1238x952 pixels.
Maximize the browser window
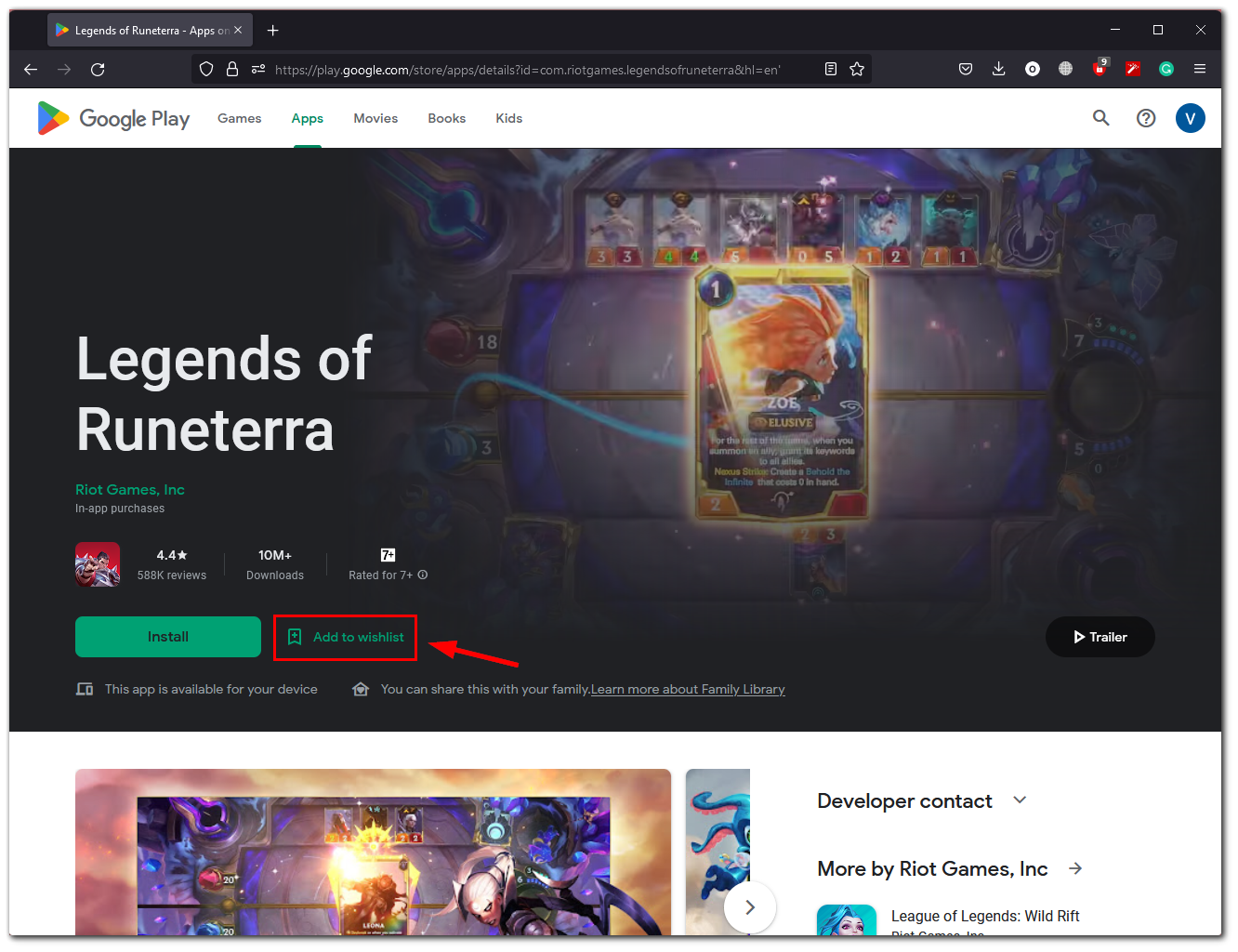click(1158, 30)
